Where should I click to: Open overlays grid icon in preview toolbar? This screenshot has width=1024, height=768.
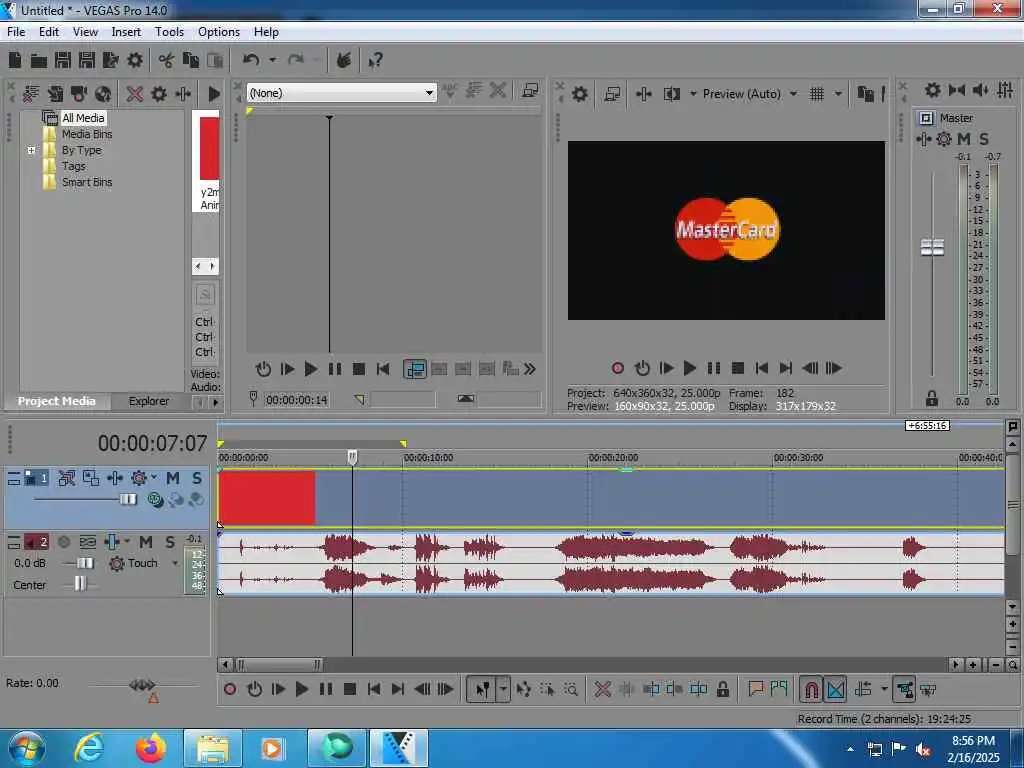tap(817, 94)
